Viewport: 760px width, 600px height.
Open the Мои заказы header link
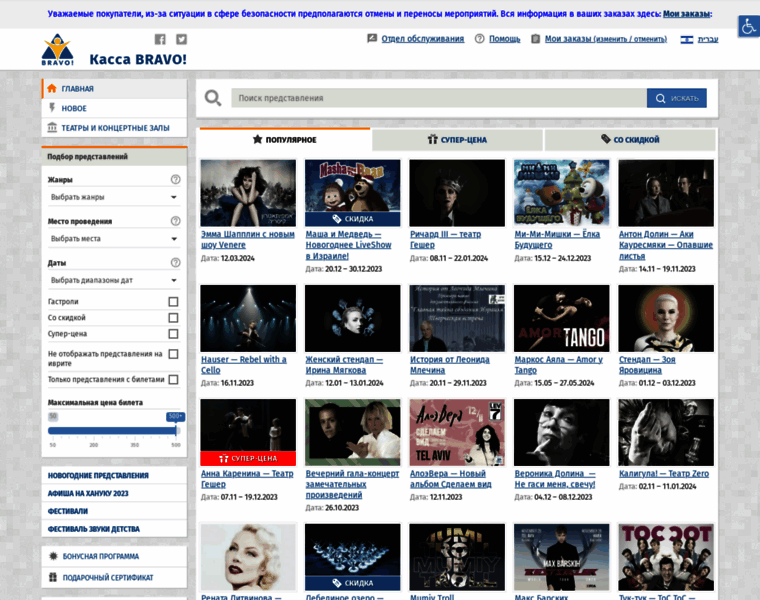pyautogui.click(x=606, y=39)
